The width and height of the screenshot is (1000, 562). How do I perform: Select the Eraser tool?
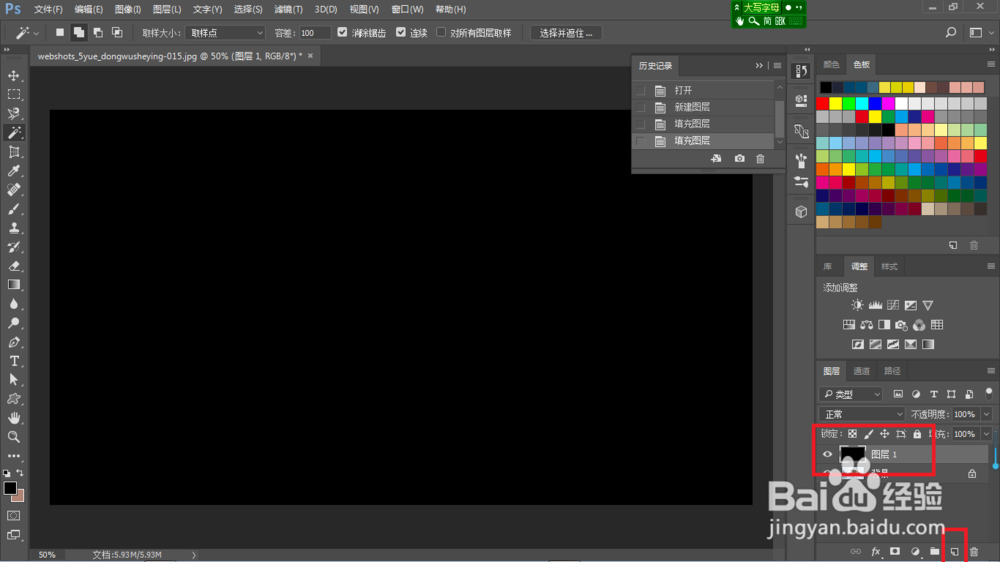tap(13, 266)
